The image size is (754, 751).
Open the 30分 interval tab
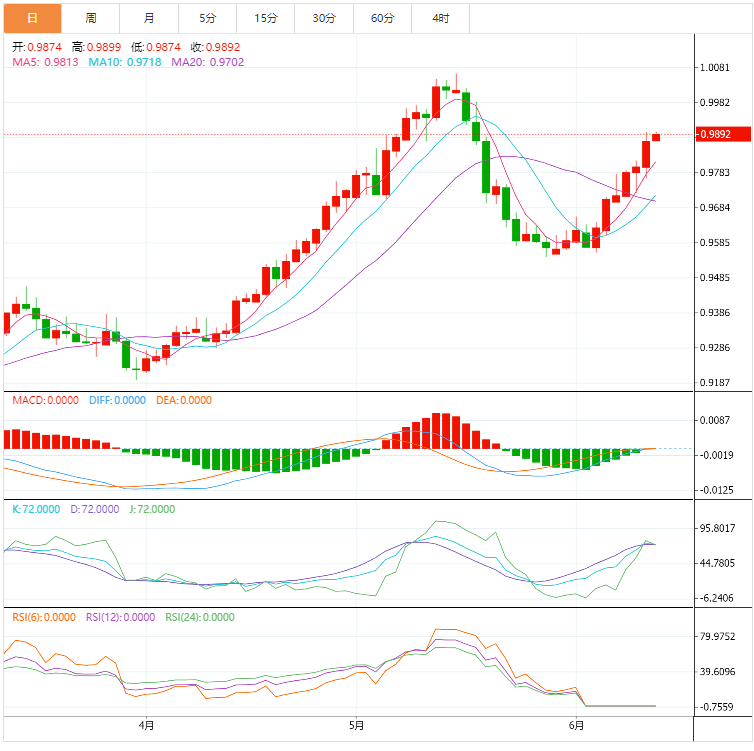tap(324, 18)
